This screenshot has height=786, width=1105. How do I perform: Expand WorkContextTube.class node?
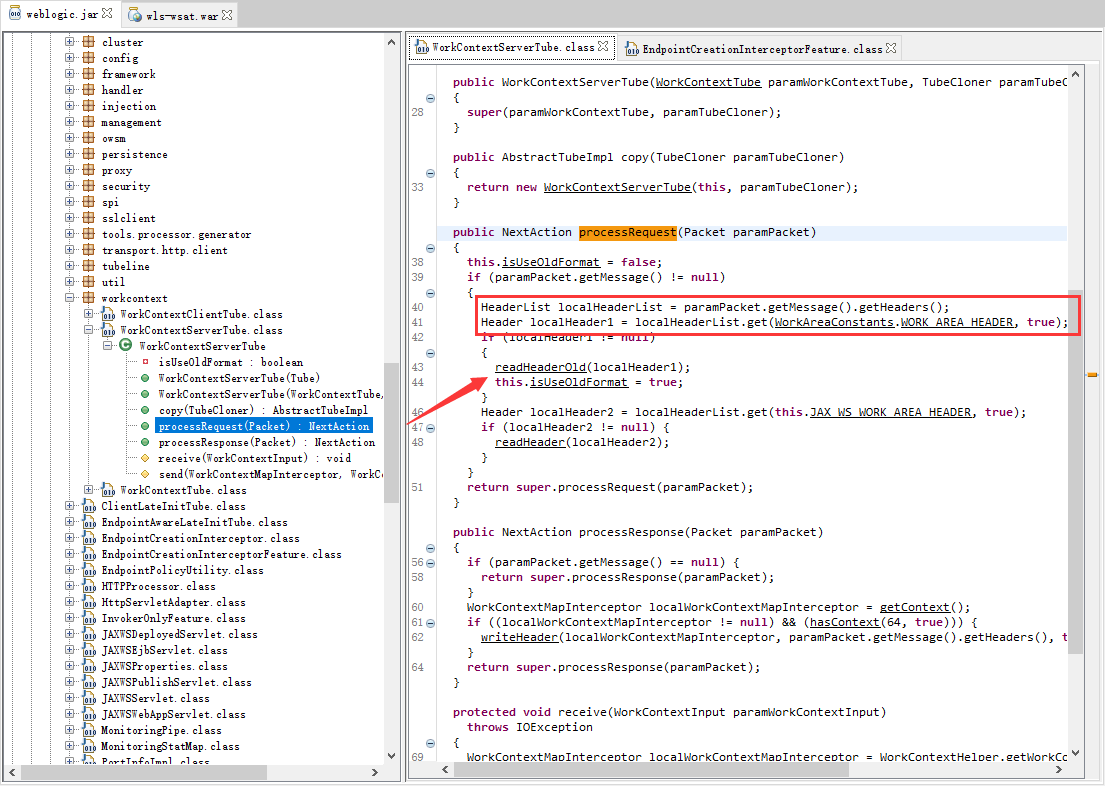pyautogui.click(x=88, y=489)
